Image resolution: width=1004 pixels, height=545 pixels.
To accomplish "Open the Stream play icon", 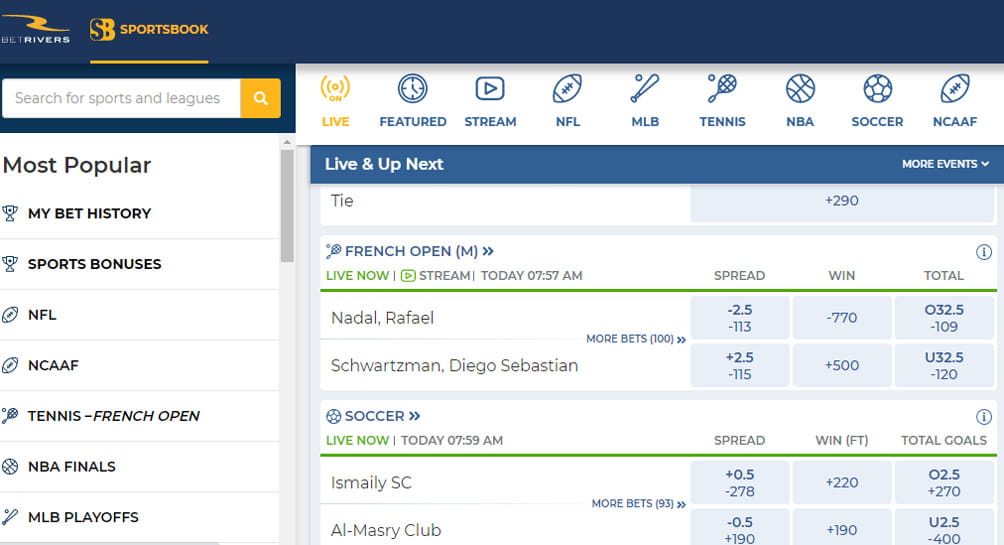I will (490, 88).
